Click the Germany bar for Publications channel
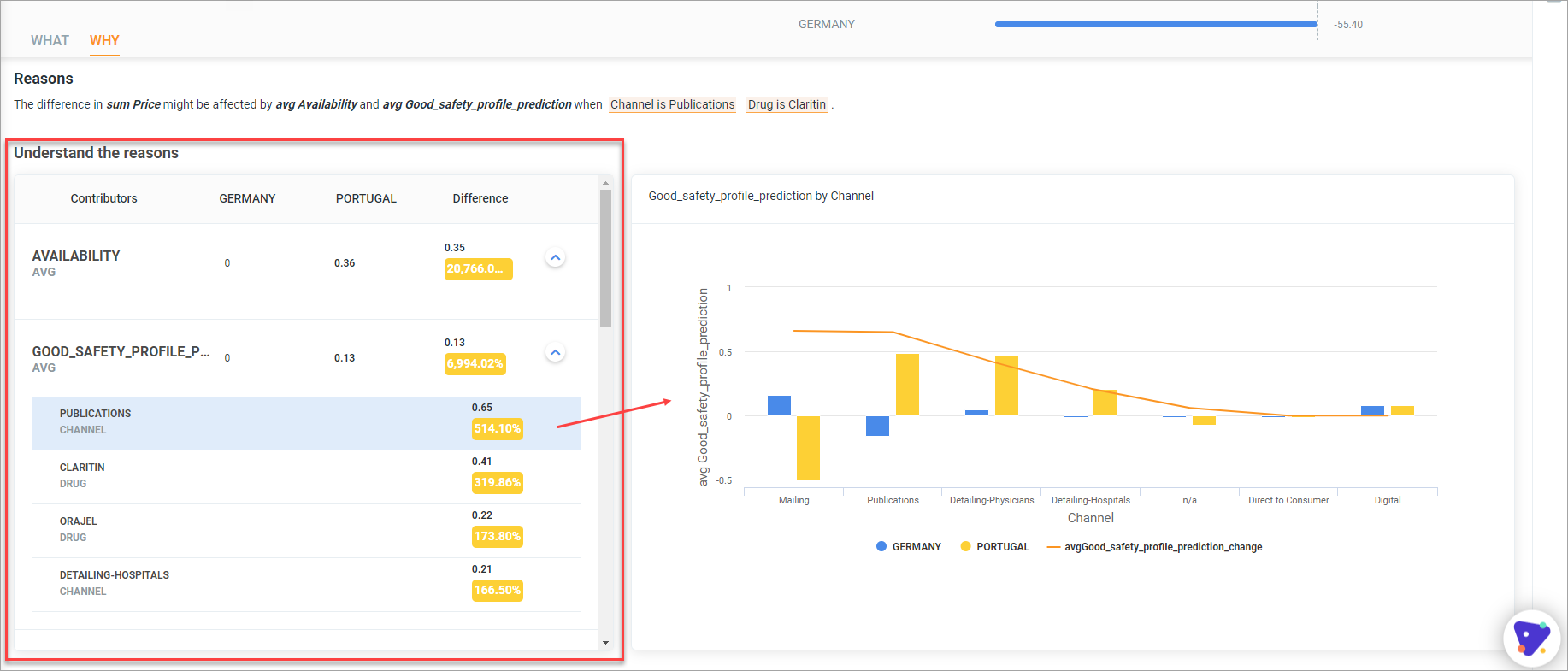Screen dimensions: 1568x671 click(x=877, y=426)
